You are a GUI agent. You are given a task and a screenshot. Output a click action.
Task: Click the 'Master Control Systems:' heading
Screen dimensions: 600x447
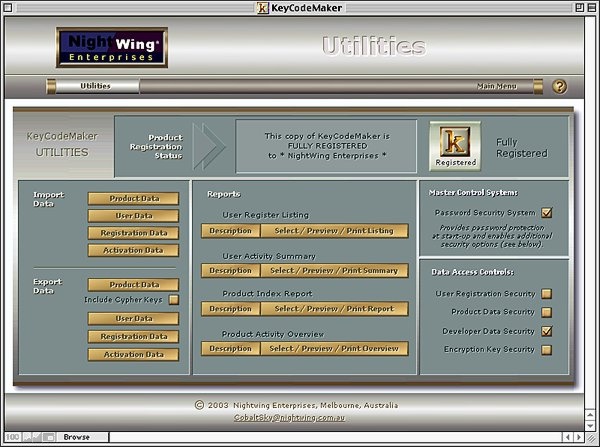[x=473, y=193]
